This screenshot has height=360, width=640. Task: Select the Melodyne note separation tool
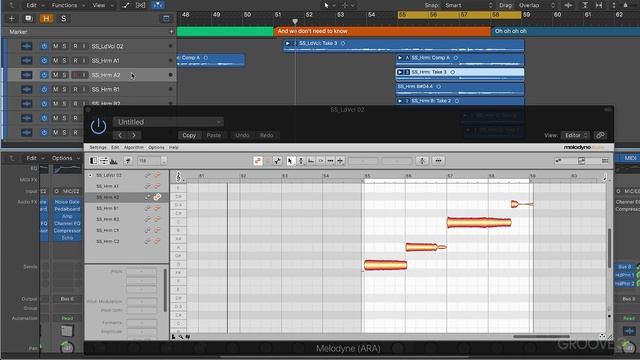pyautogui.click(x=340, y=161)
